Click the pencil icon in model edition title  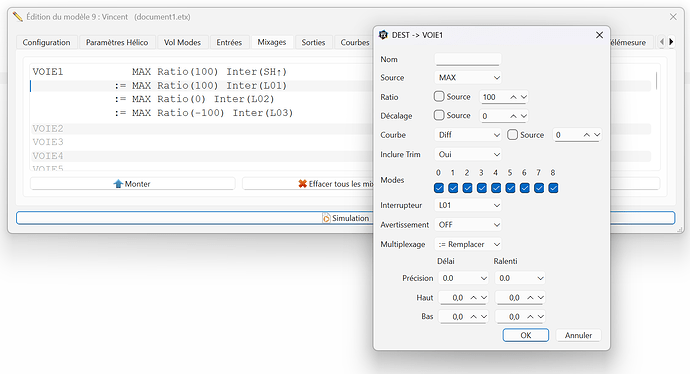[x=18, y=17]
